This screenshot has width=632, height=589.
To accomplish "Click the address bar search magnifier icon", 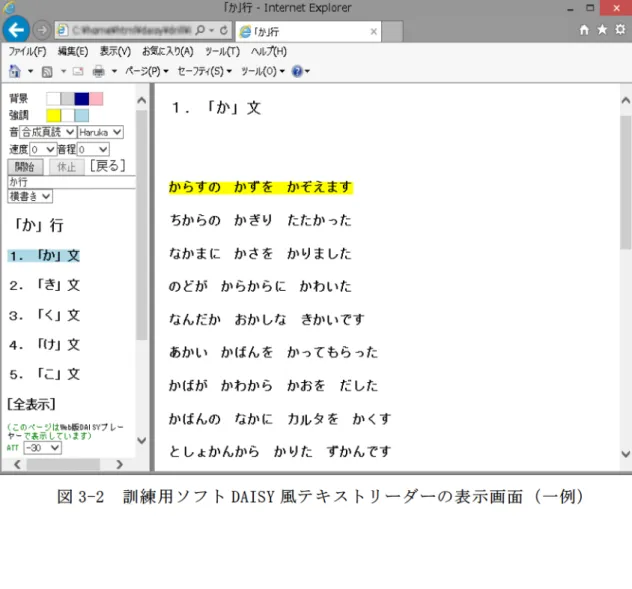I will (x=200, y=30).
